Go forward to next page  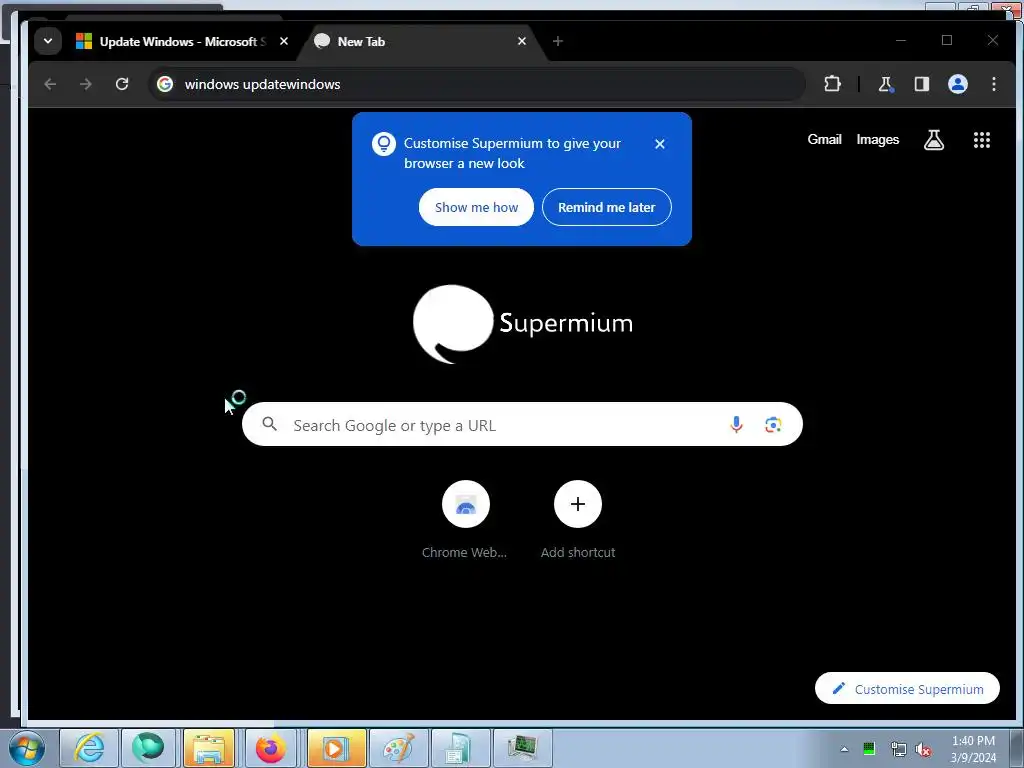point(86,84)
